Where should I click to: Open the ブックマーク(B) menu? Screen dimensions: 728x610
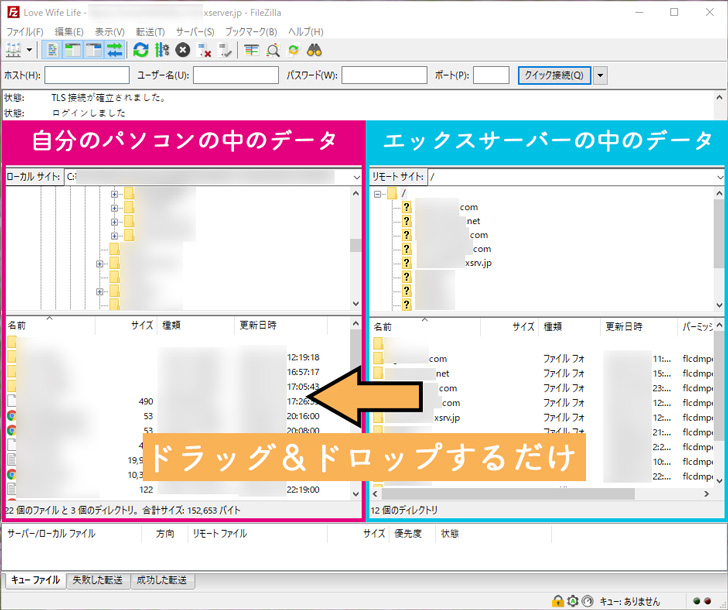tap(252, 32)
